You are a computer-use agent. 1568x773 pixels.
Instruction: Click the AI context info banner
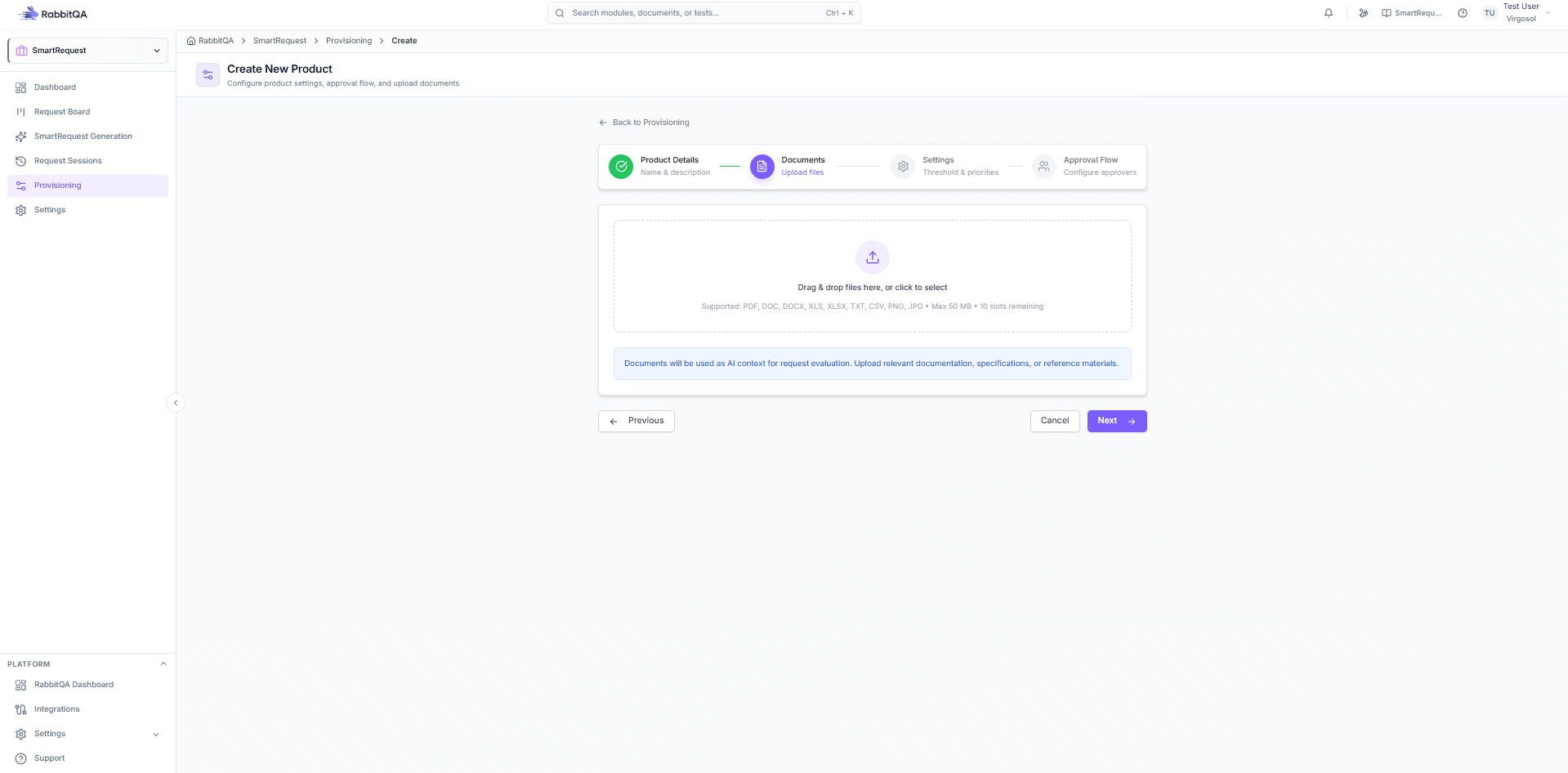coord(873,364)
